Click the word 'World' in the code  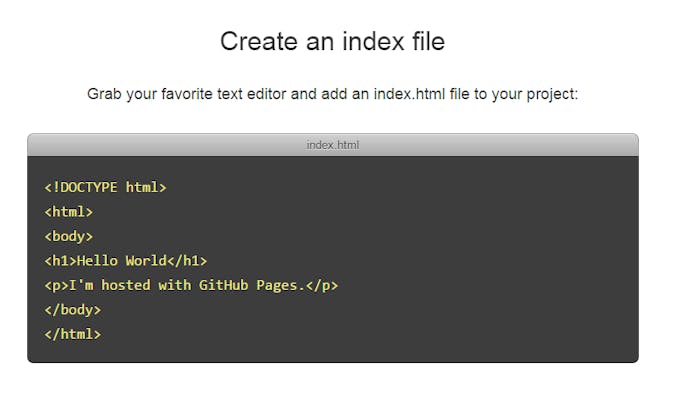[146, 261]
